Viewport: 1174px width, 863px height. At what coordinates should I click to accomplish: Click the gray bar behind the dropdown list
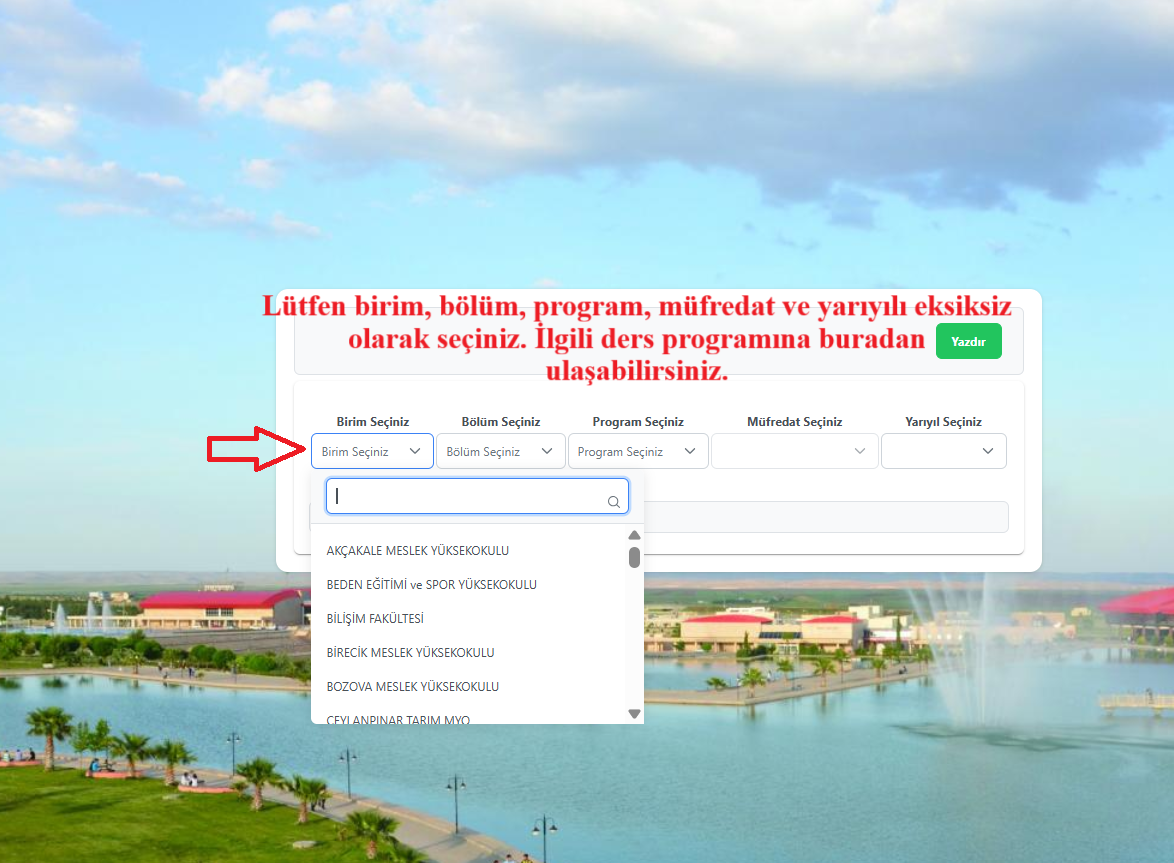(825, 517)
